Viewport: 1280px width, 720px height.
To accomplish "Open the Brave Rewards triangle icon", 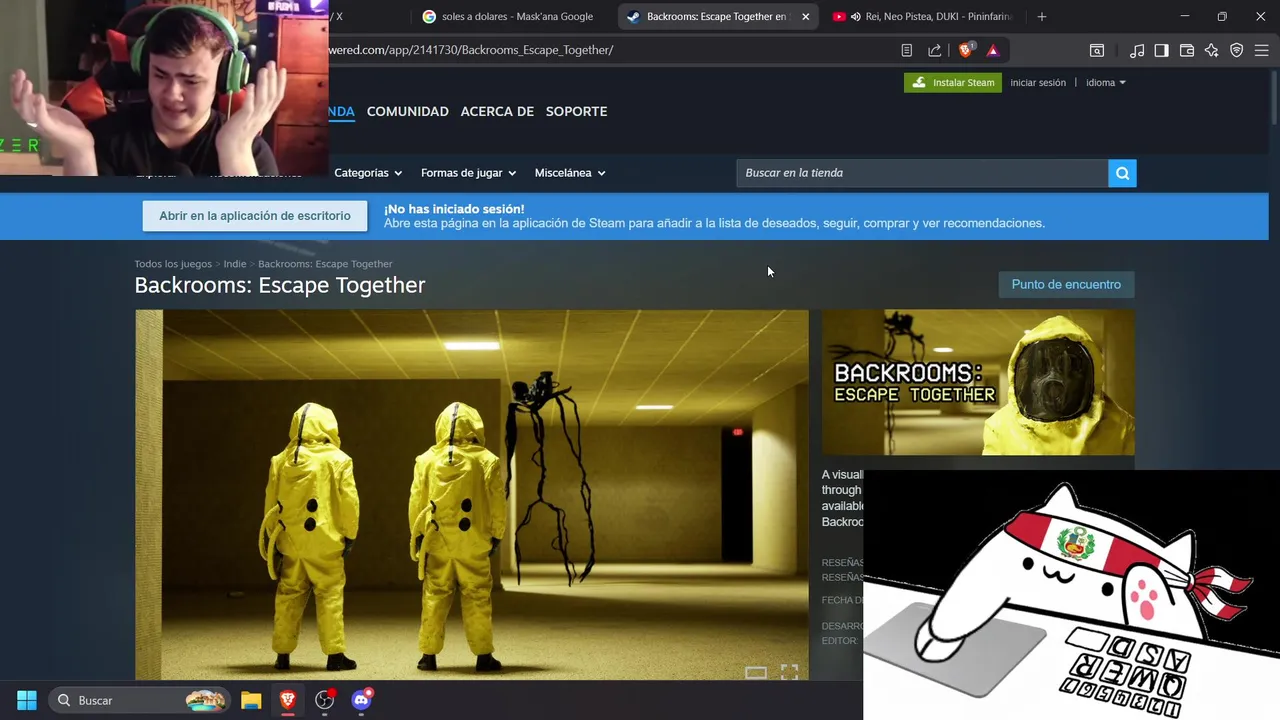I will click(993, 50).
